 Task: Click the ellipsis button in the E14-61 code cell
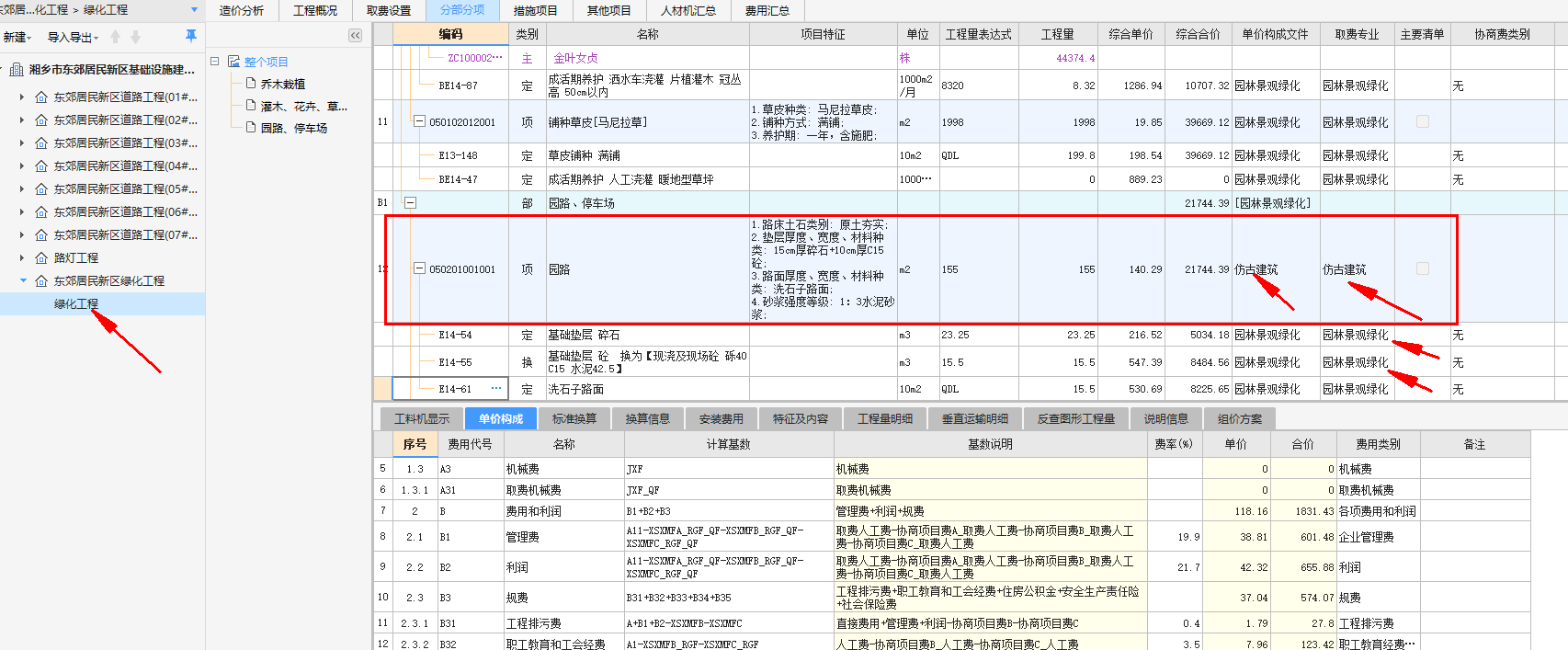pos(496,388)
